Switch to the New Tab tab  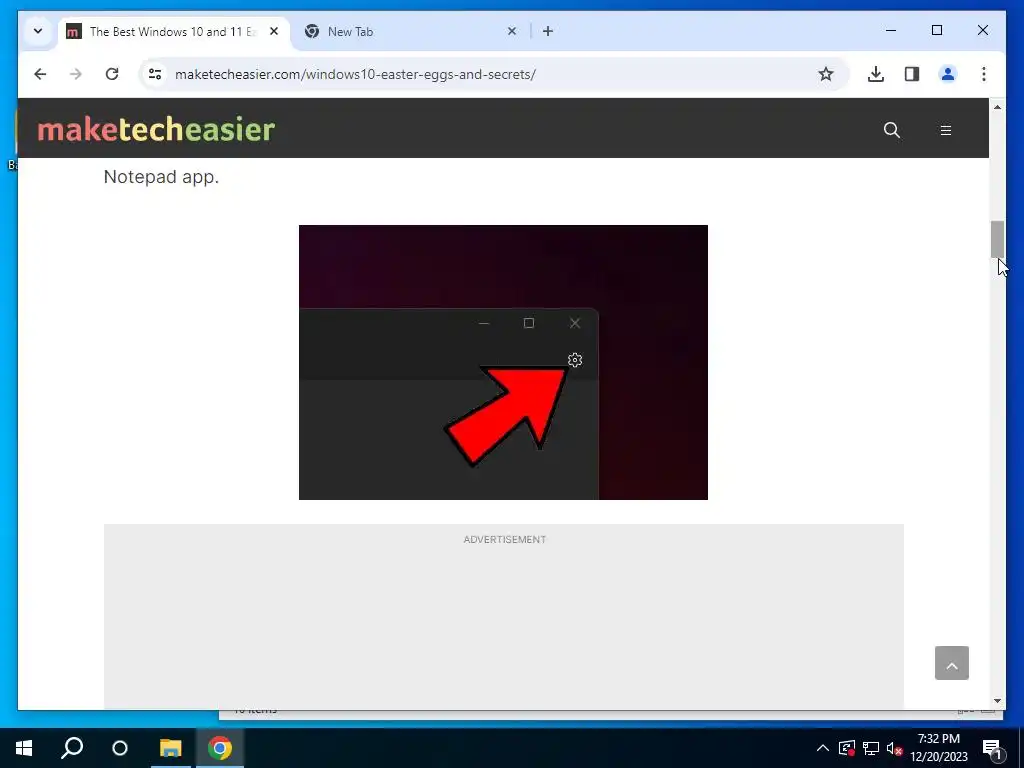click(411, 31)
